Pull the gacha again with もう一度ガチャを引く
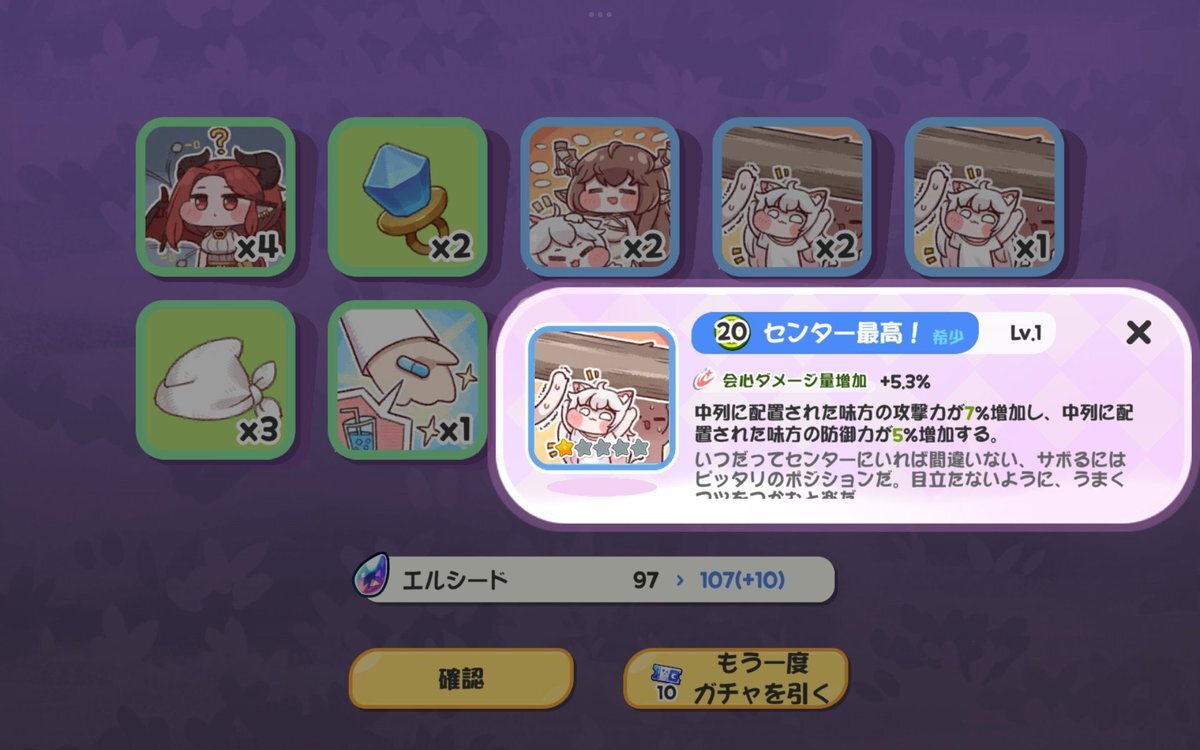Image resolution: width=1200 pixels, height=750 pixels. (x=736, y=678)
